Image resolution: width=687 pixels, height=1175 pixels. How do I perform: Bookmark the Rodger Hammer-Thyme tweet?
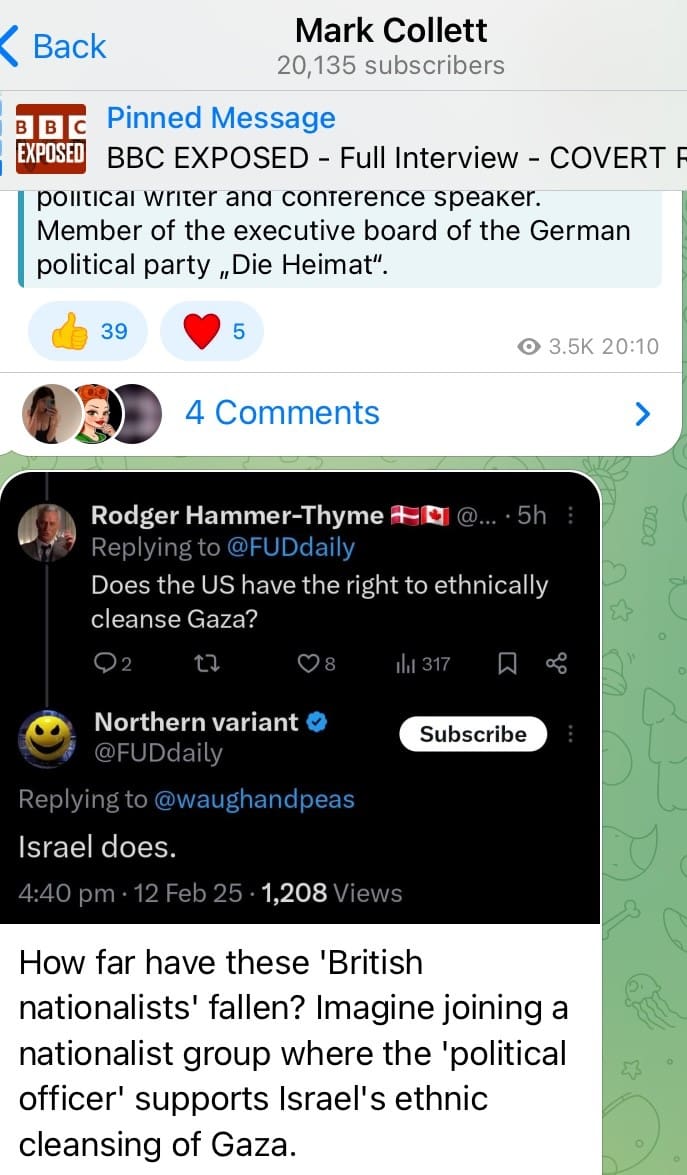(x=507, y=663)
